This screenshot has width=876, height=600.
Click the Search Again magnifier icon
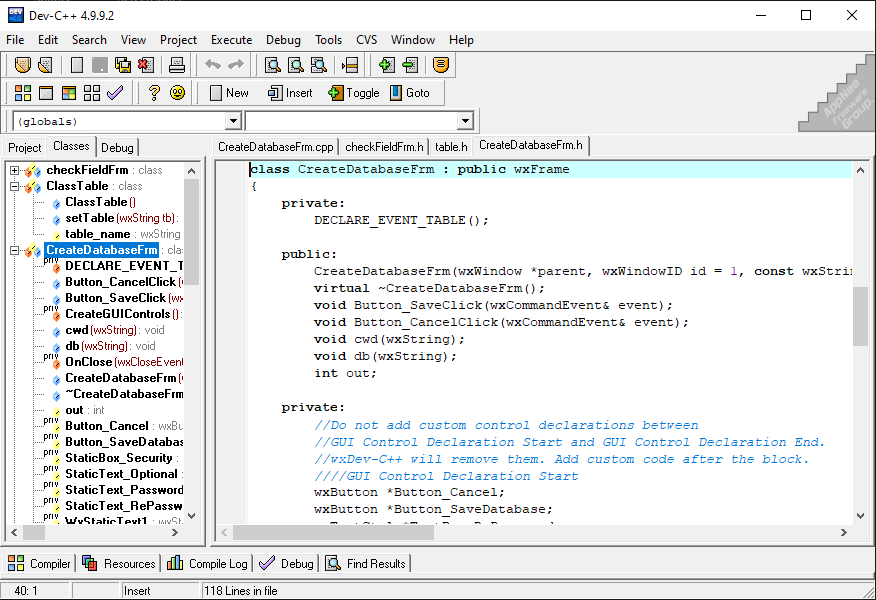318,65
